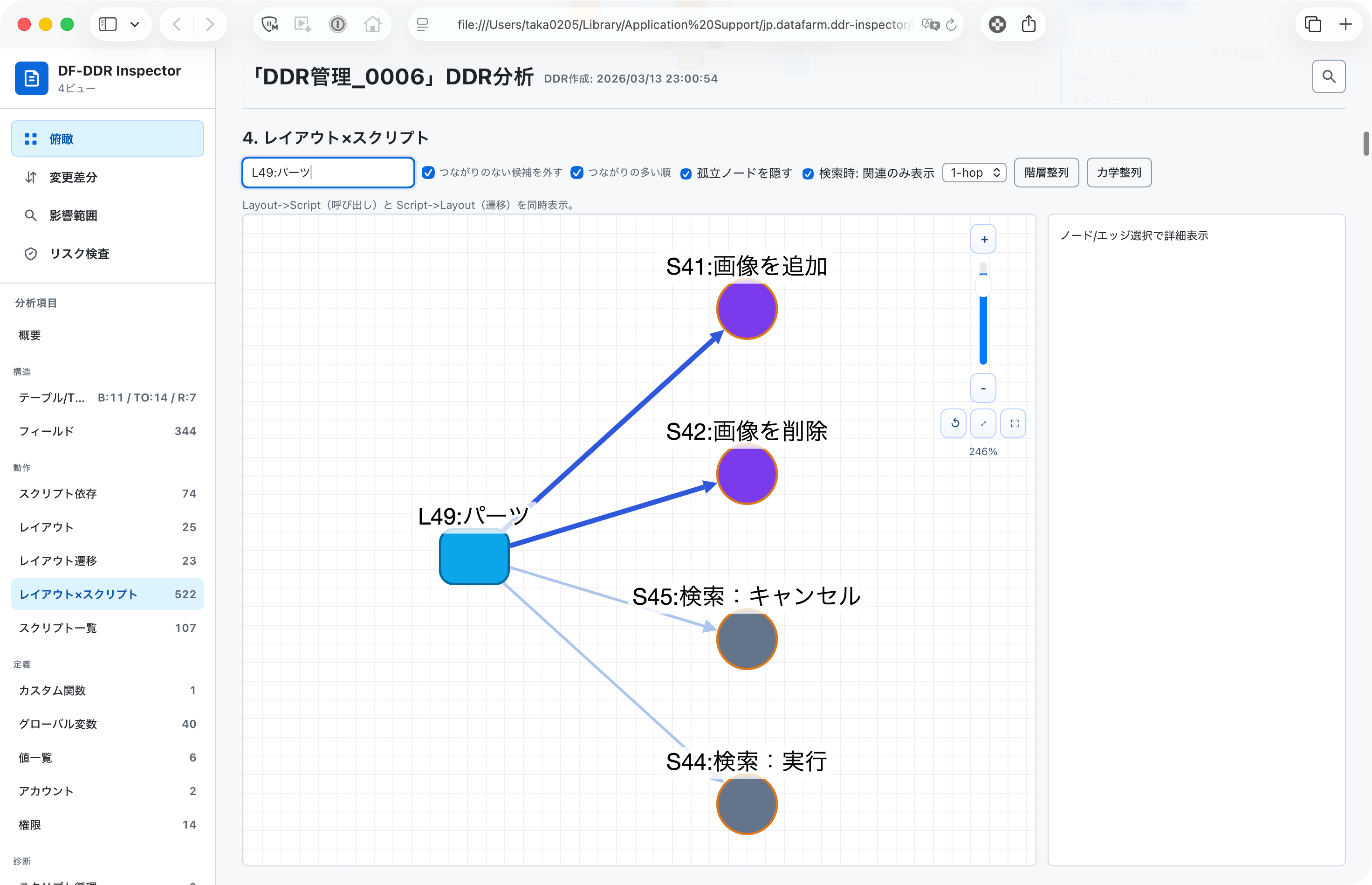Click the 力学整列 button
Screen dimensions: 1372x885
pos(1119,173)
